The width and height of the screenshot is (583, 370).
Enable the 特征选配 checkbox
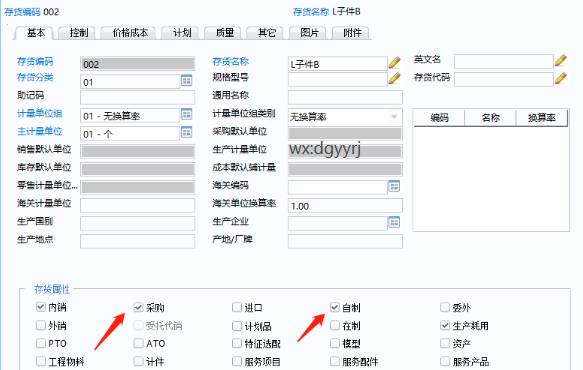237,343
